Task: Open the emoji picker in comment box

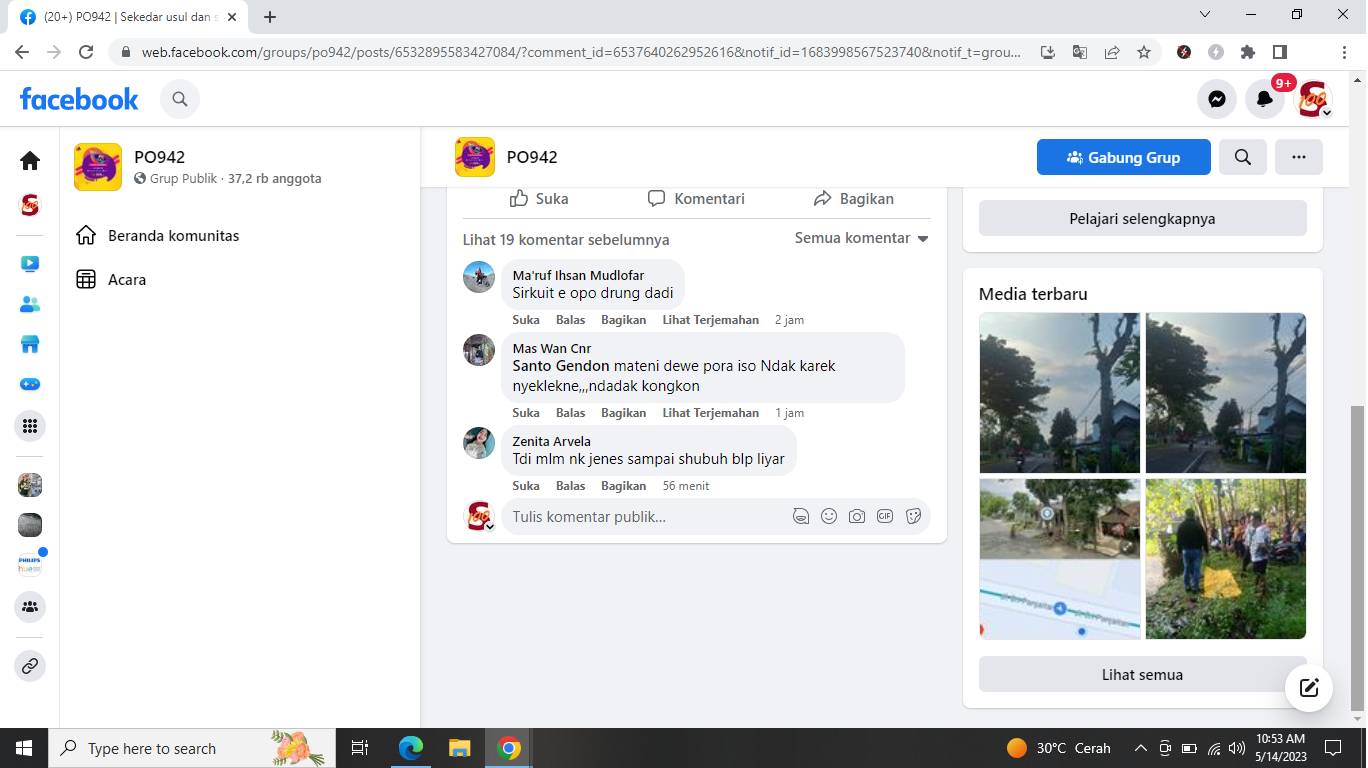Action: coord(829,517)
